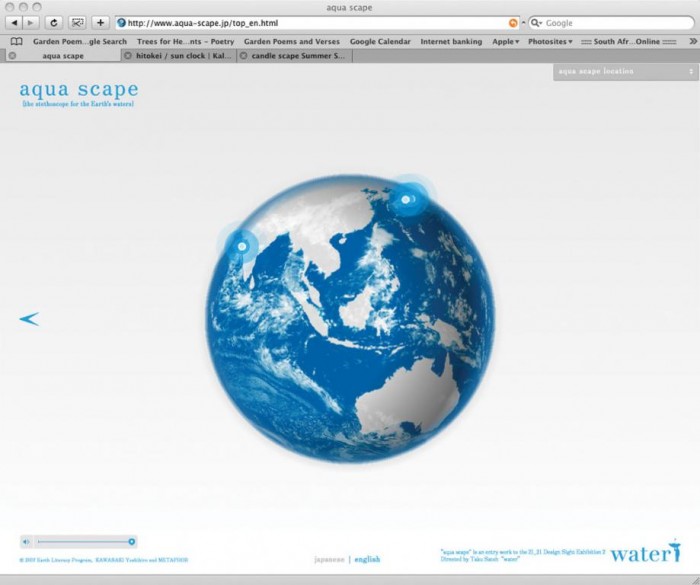700x585 pixels.
Task: Click the orange RSS snapback icon in address bar
Action: click(513, 23)
